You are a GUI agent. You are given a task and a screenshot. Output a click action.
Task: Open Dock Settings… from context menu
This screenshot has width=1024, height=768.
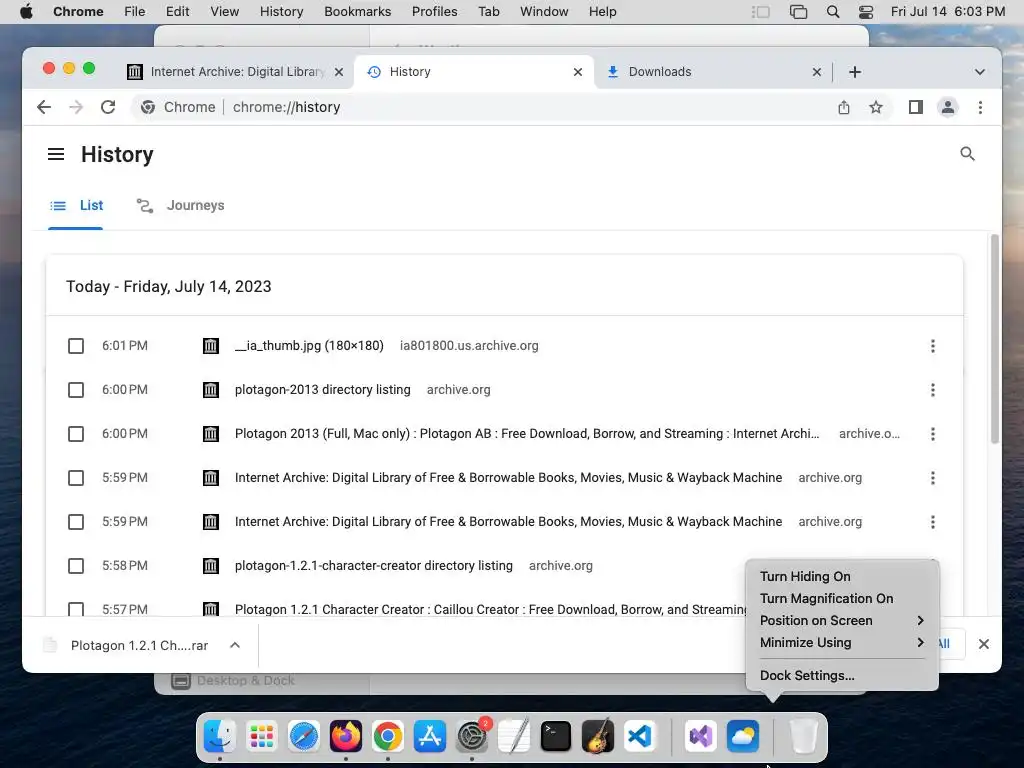pyautogui.click(x=842, y=676)
